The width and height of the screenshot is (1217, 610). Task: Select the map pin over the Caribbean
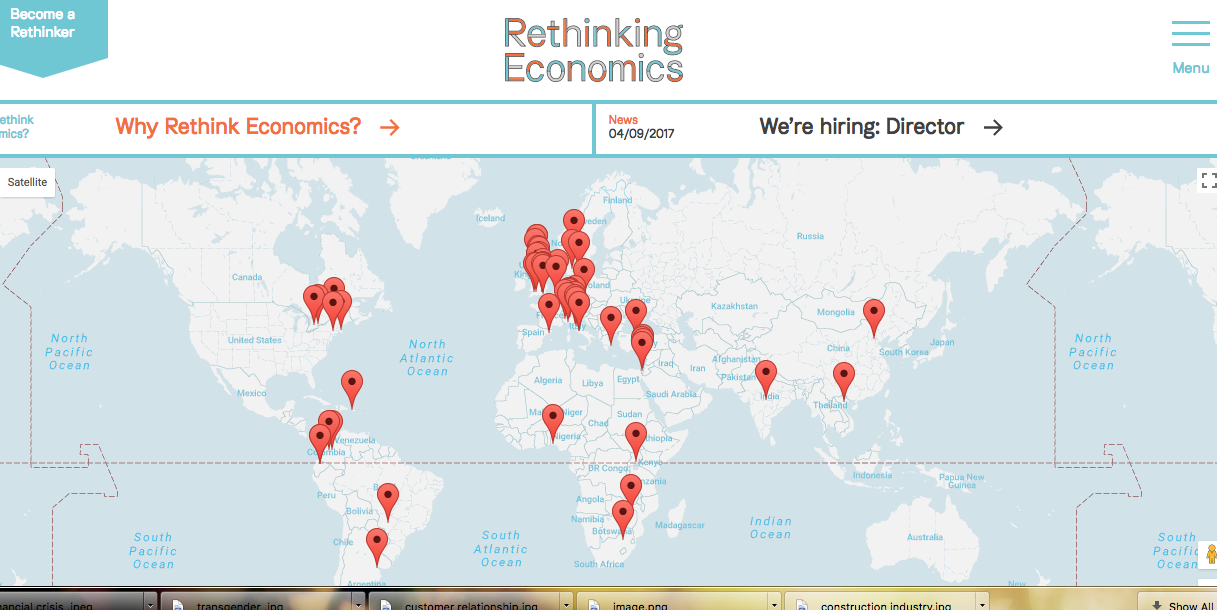click(x=352, y=388)
